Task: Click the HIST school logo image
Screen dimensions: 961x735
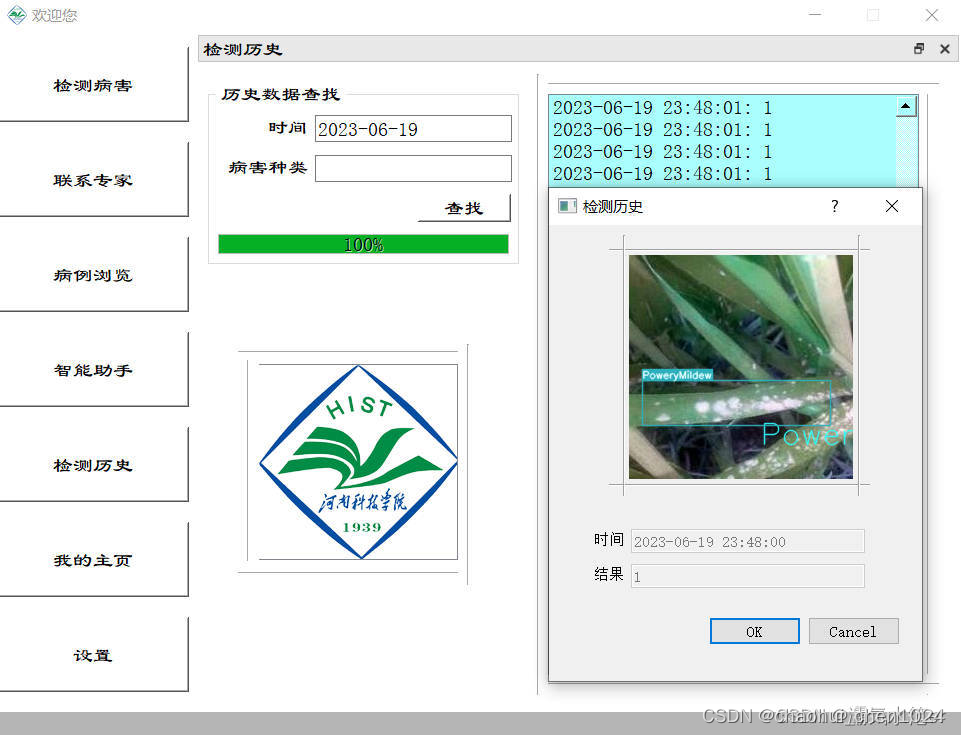Action: click(x=359, y=462)
